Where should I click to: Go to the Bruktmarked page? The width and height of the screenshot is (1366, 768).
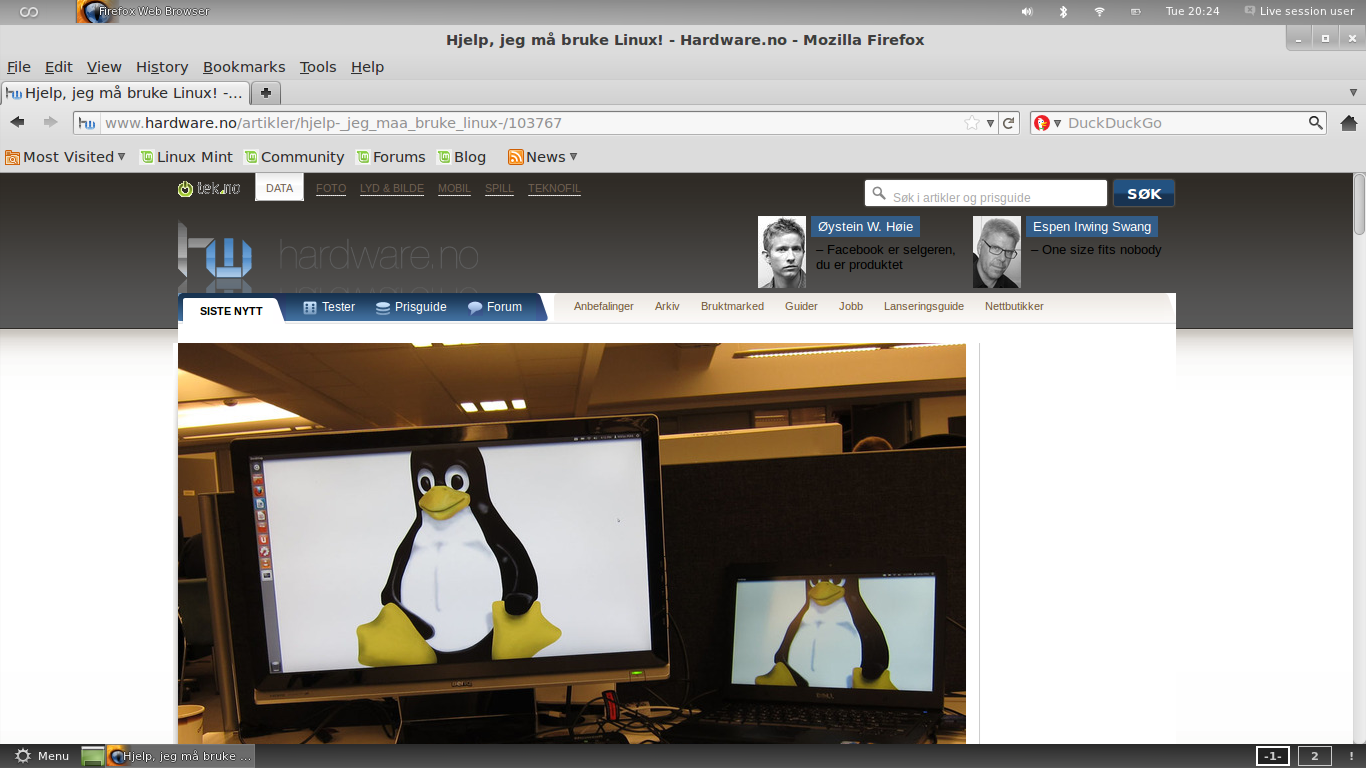(x=732, y=306)
